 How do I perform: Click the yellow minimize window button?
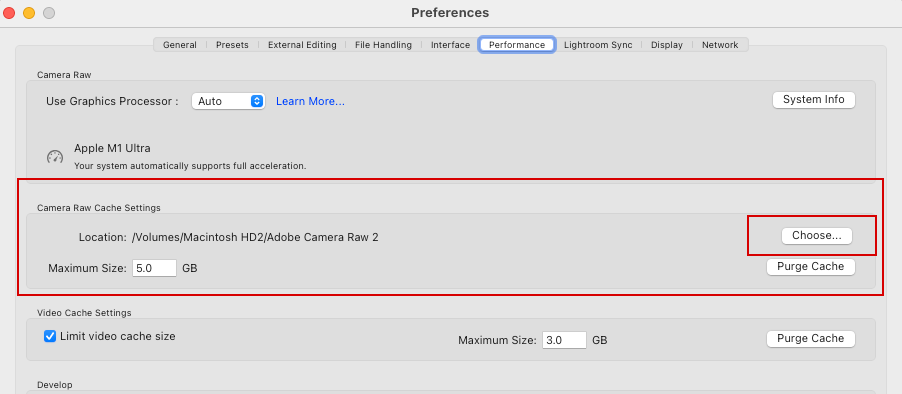click(x=29, y=13)
